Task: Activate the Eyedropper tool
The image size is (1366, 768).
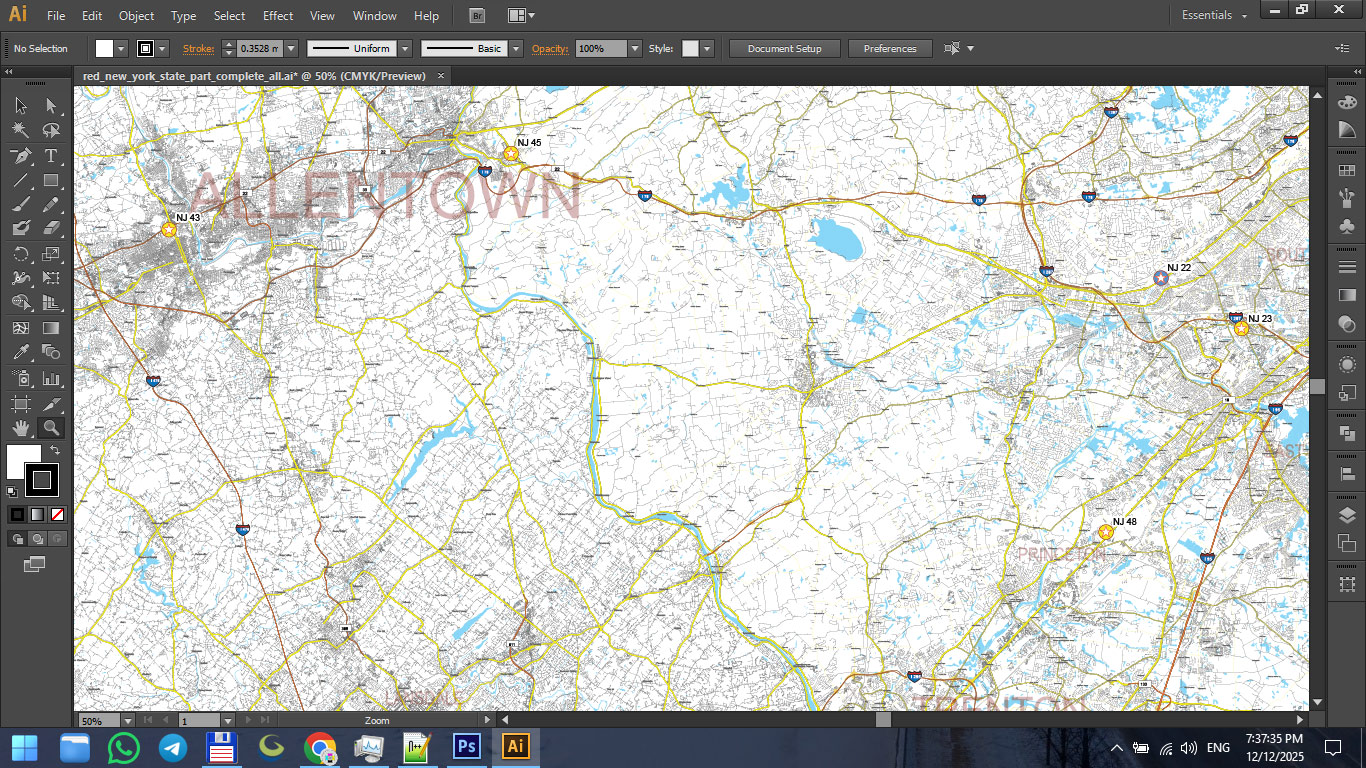Action: (x=20, y=353)
